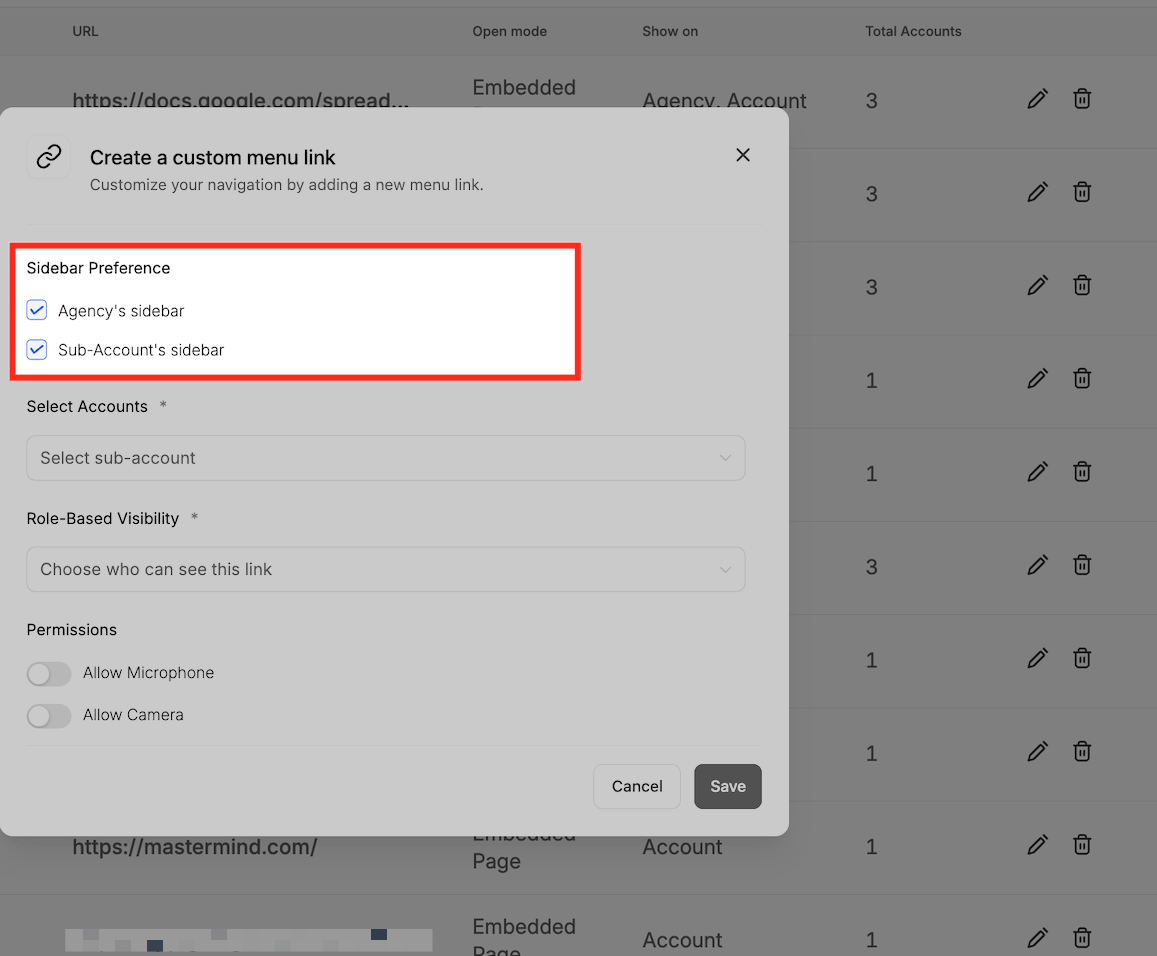The width and height of the screenshot is (1157, 956).
Task: Turn on the Allow Camera toggle
Action: tap(49, 716)
